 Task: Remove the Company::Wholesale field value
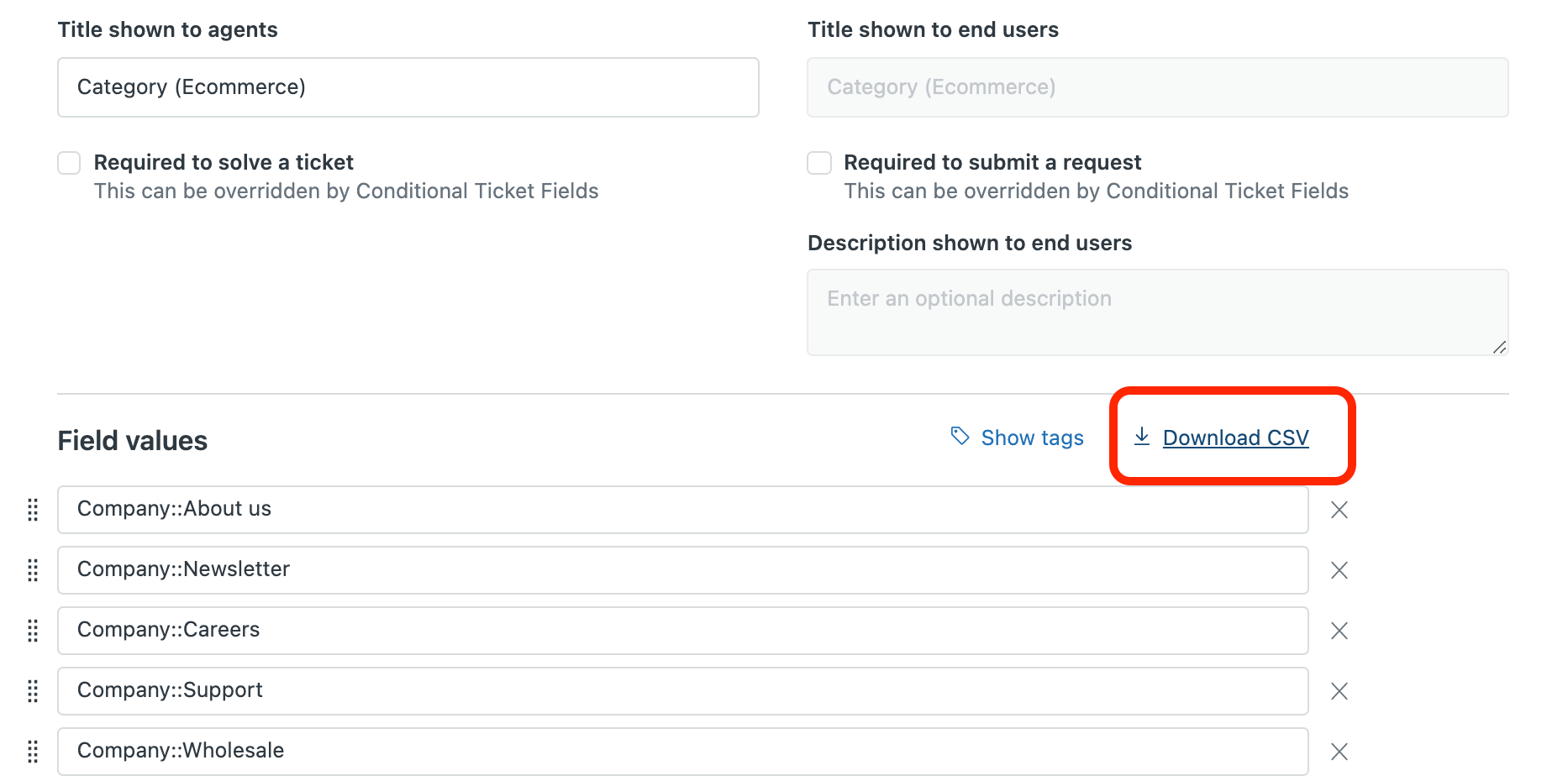[x=1339, y=752]
